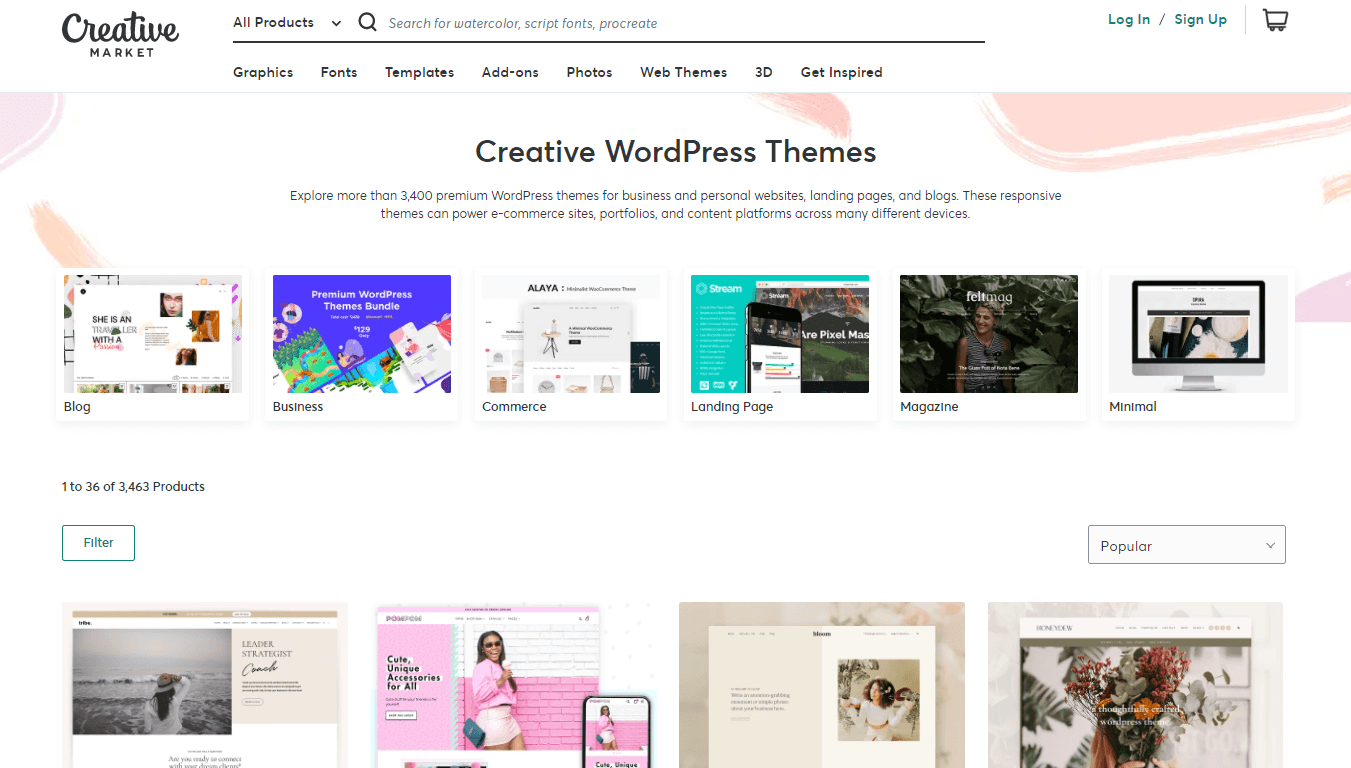Click the Sign Up link
Image resolution: width=1351 pixels, height=768 pixels.
[x=1200, y=19]
